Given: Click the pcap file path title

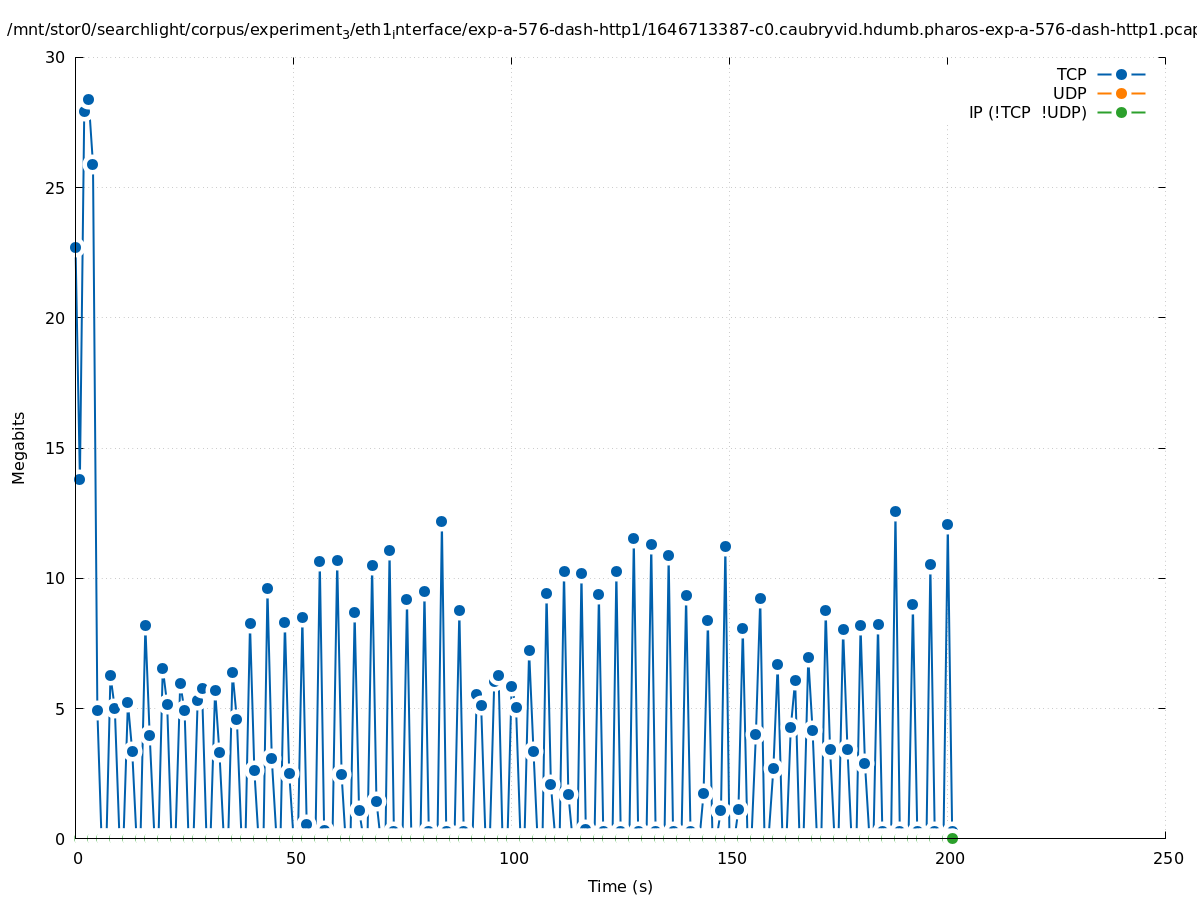Looking at the screenshot, I should pyautogui.click(x=600, y=30).
